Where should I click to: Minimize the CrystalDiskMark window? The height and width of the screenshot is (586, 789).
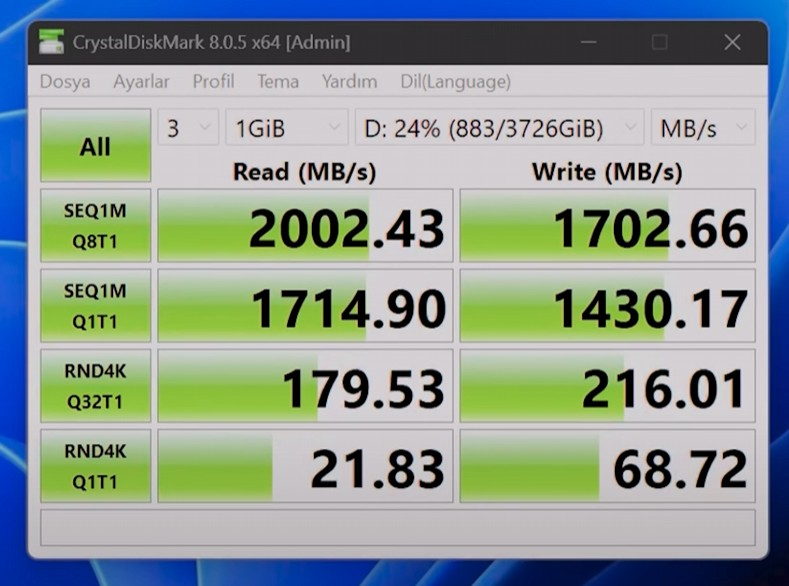(x=589, y=42)
